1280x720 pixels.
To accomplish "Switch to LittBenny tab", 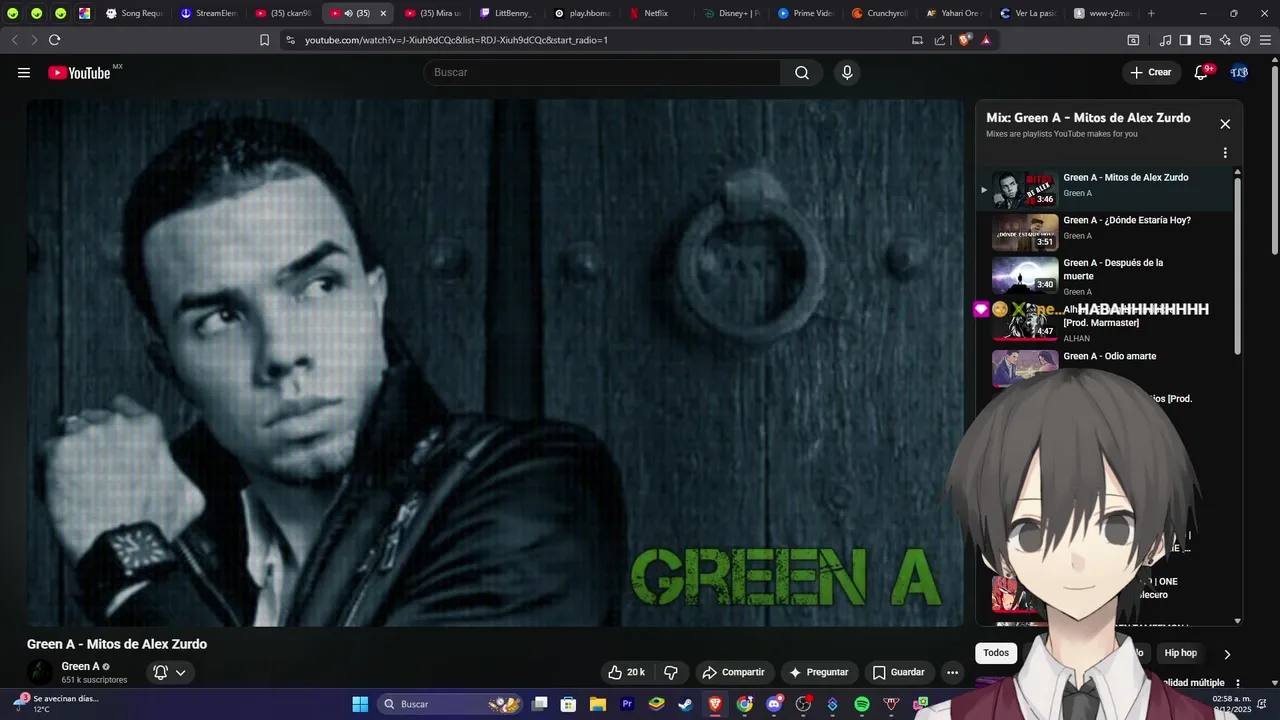I will tap(507, 13).
